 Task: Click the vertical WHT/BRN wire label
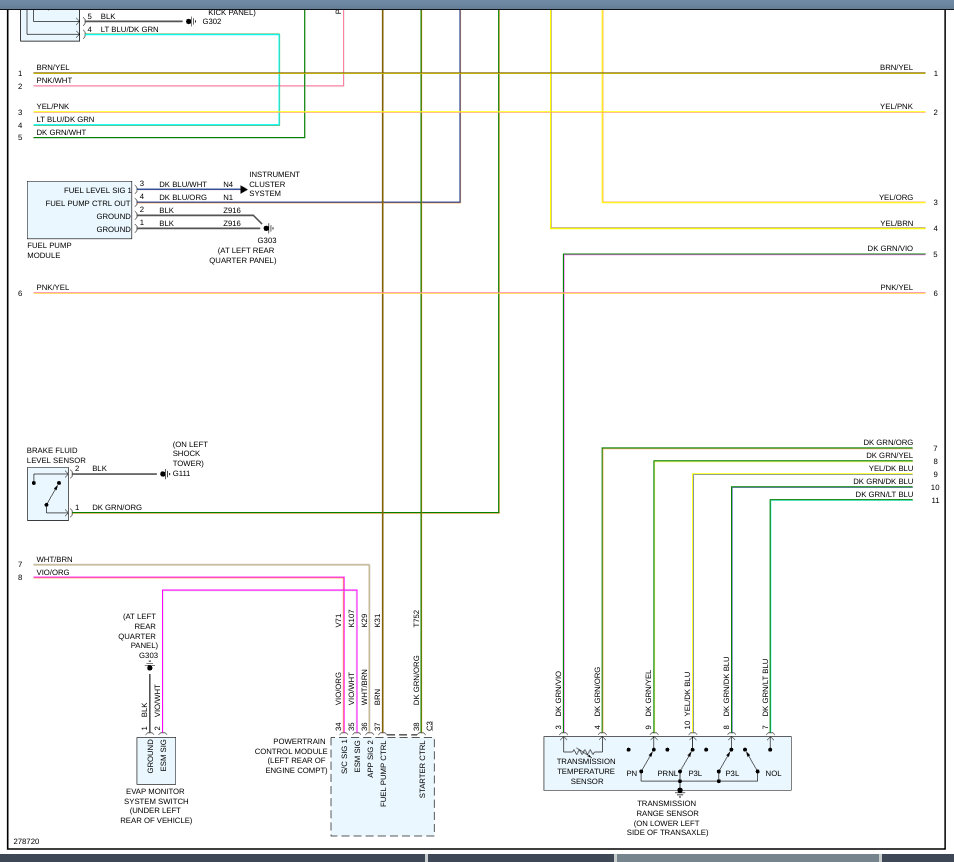(x=364, y=687)
